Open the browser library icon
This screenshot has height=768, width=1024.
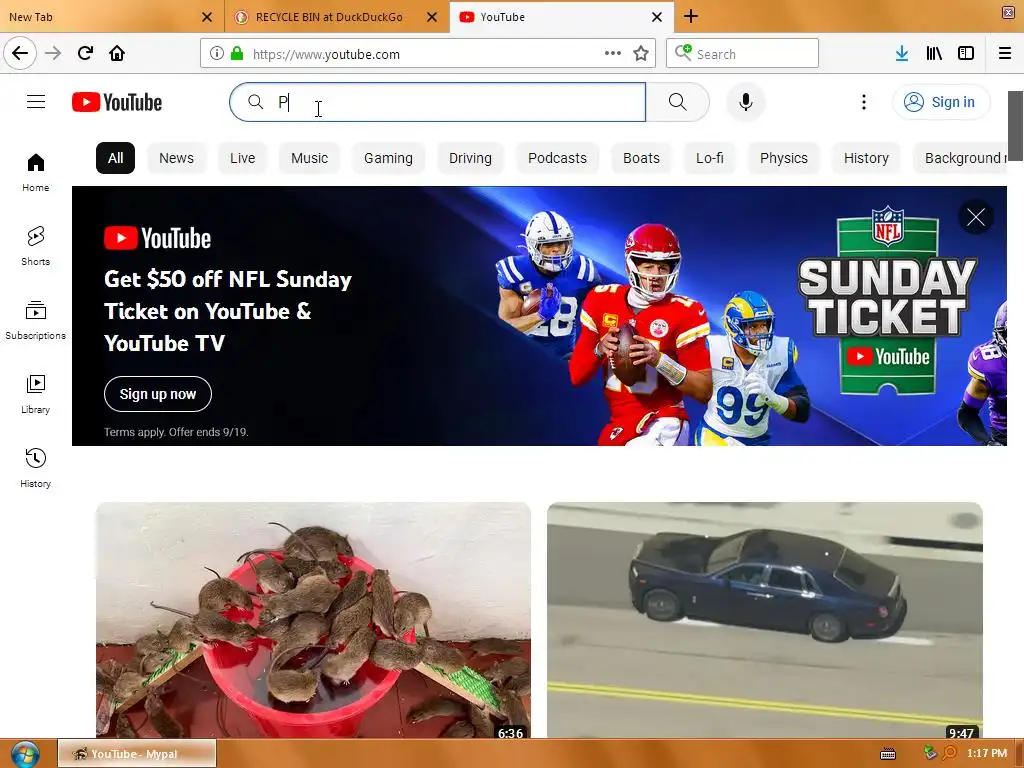[934, 53]
